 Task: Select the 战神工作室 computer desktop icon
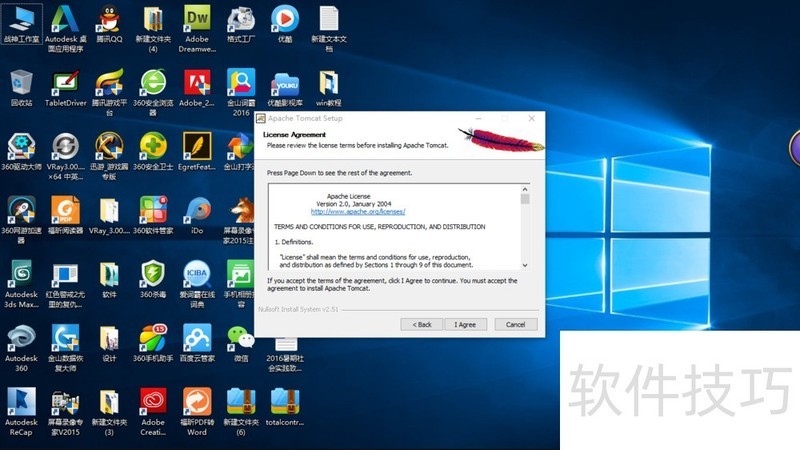pyautogui.click(x=22, y=23)
